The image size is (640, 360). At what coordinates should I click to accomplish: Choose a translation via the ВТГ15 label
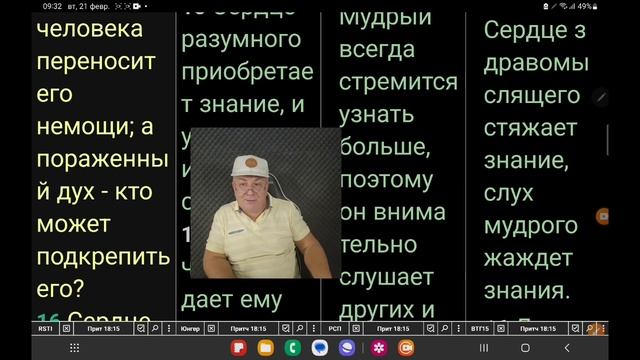[480, 329]
